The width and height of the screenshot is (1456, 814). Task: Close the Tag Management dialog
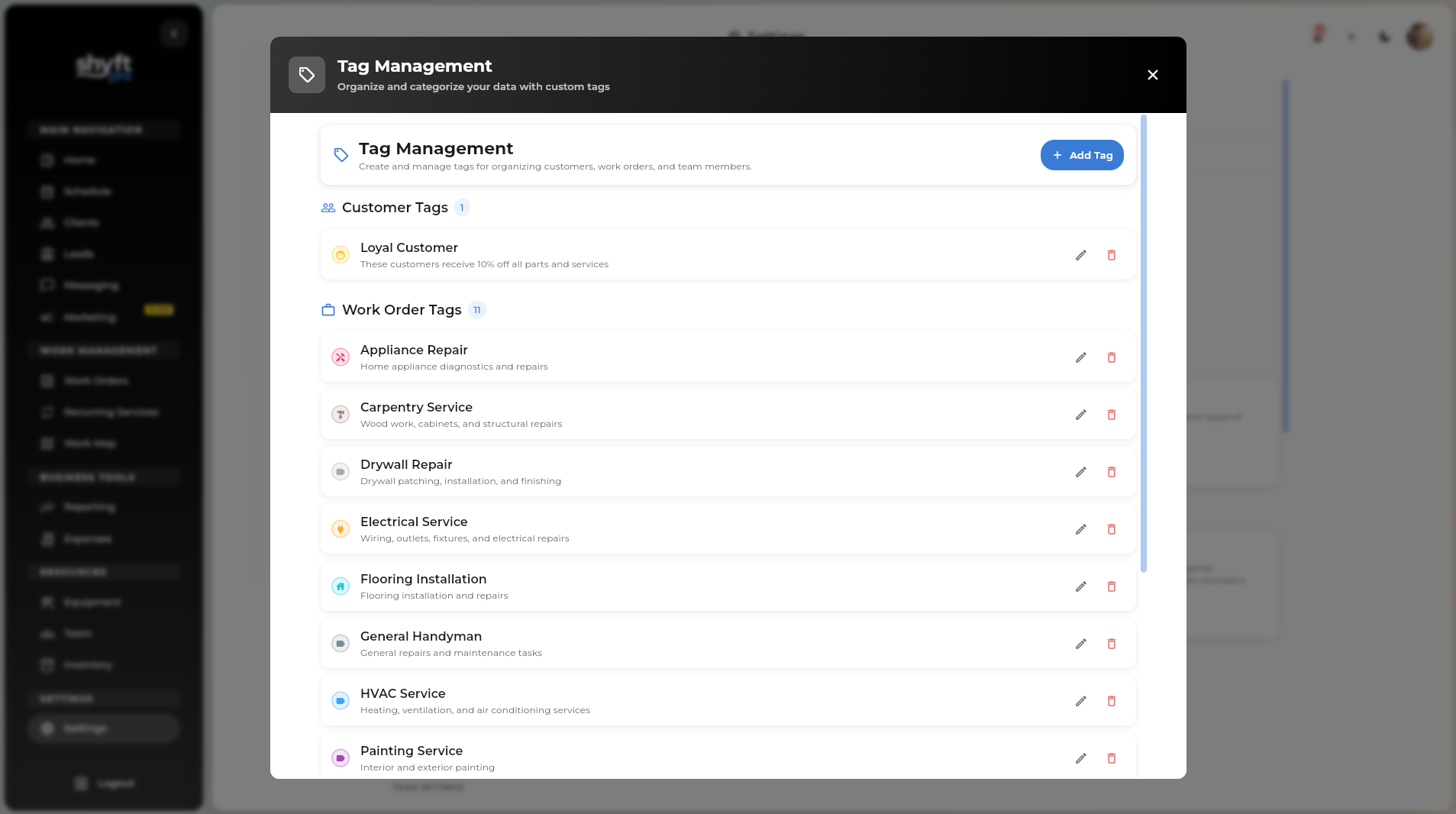1151,75
